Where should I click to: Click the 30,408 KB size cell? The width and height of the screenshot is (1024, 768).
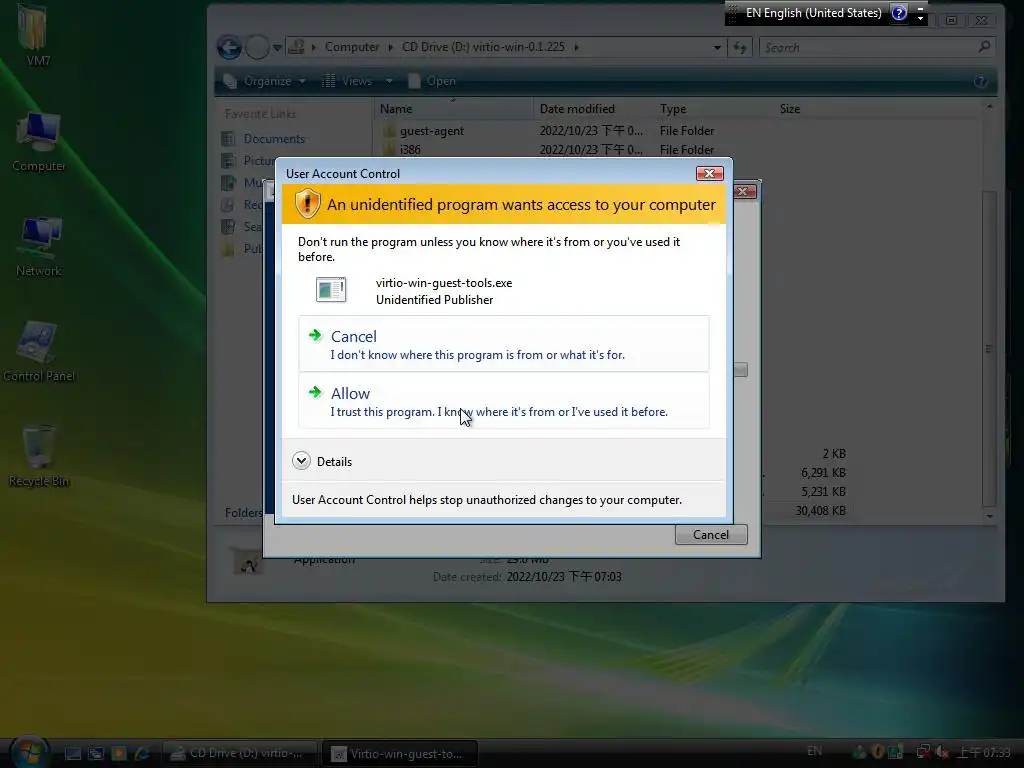coord(820,511)
